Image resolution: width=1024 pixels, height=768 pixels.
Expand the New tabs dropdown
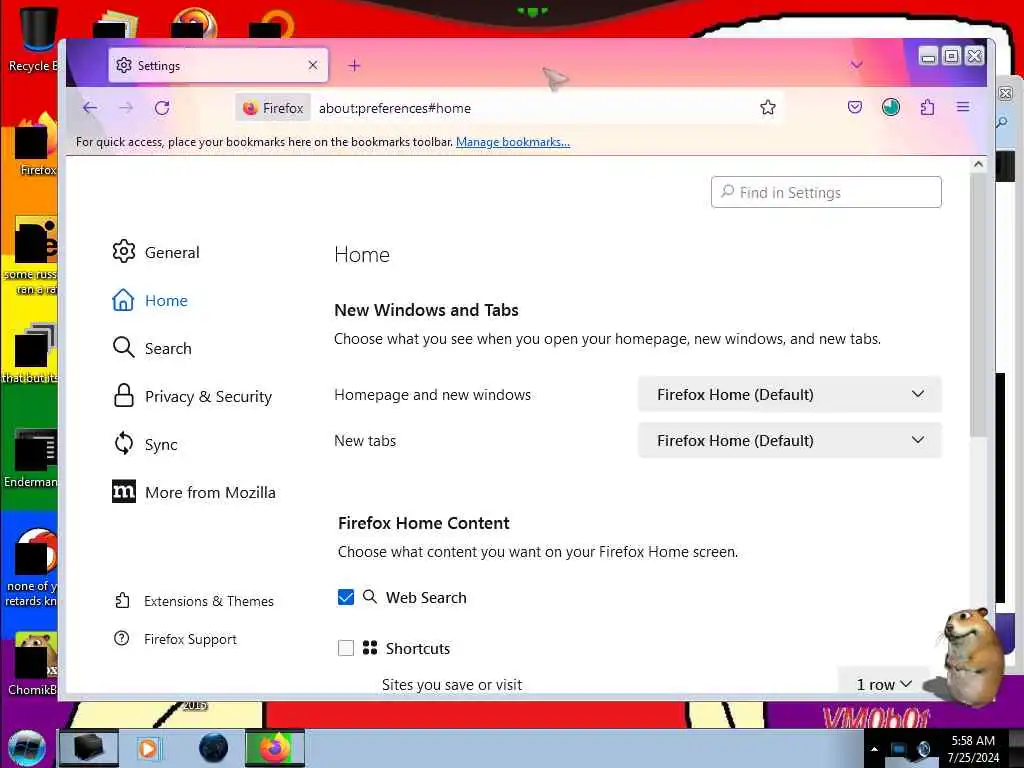(790, 440)
